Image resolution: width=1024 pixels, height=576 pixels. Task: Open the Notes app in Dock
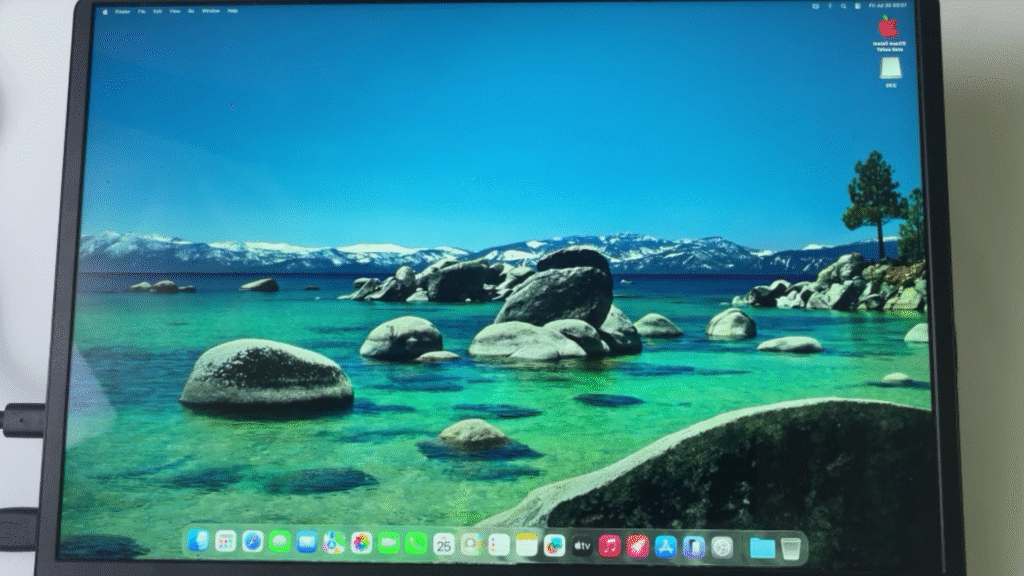click(x=527, y=545)
